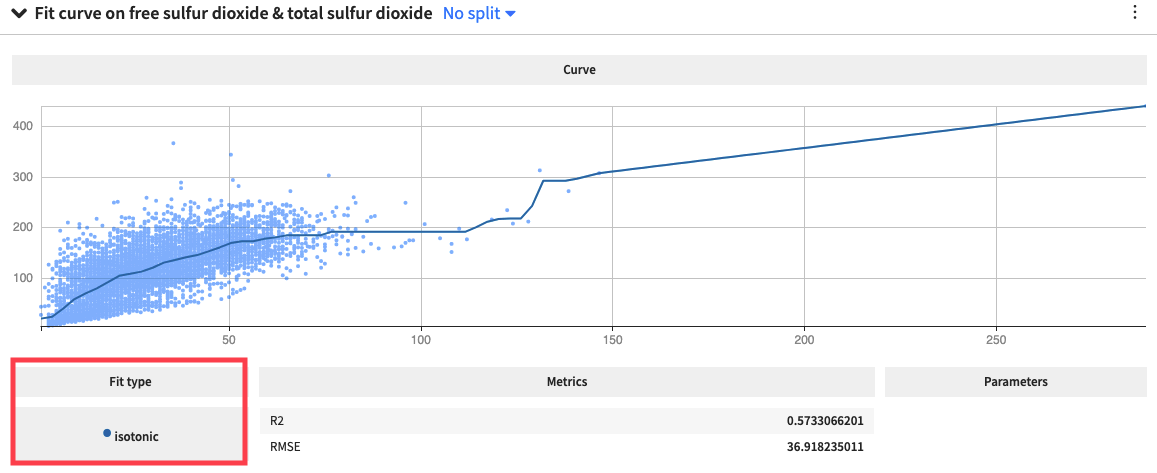Open the No split dropdown
The width and height of the screenshot is (1157, 473).
coord(478,14)
